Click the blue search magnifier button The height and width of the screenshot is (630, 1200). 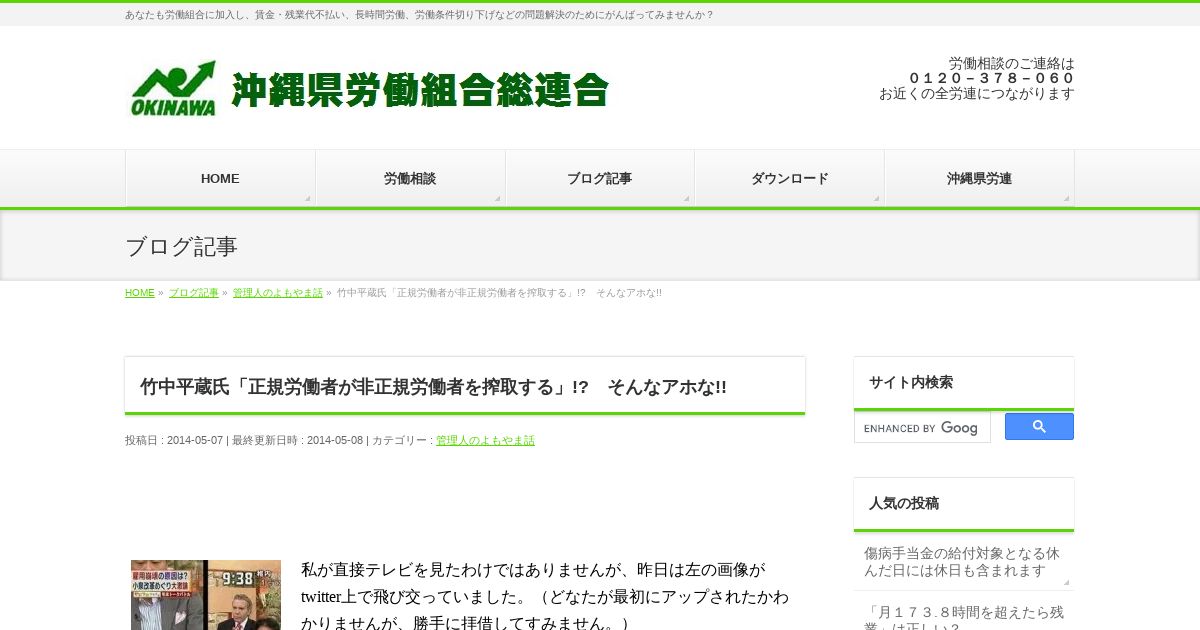1039,427
